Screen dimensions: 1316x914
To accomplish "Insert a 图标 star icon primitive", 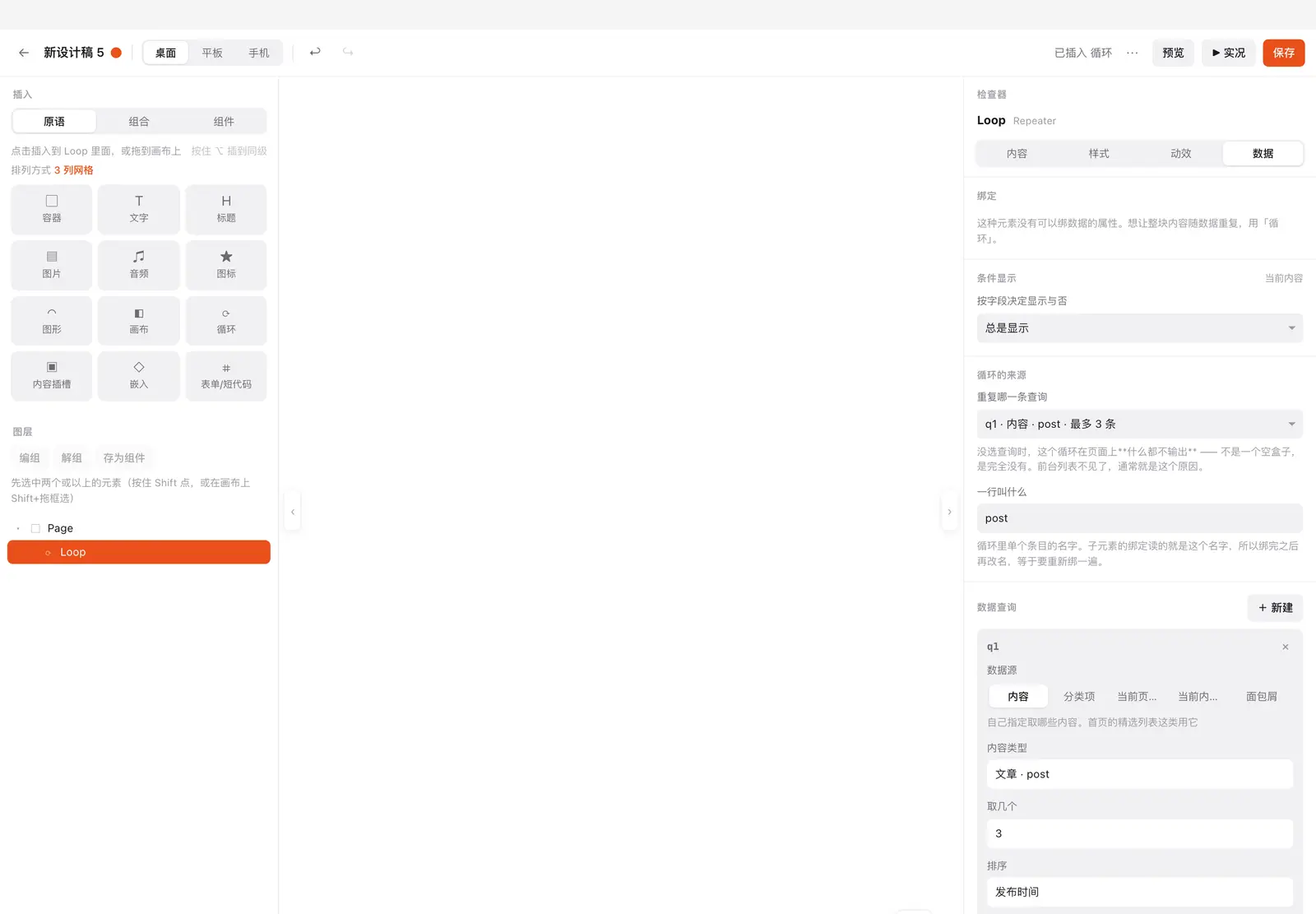I will click(226, 265).
